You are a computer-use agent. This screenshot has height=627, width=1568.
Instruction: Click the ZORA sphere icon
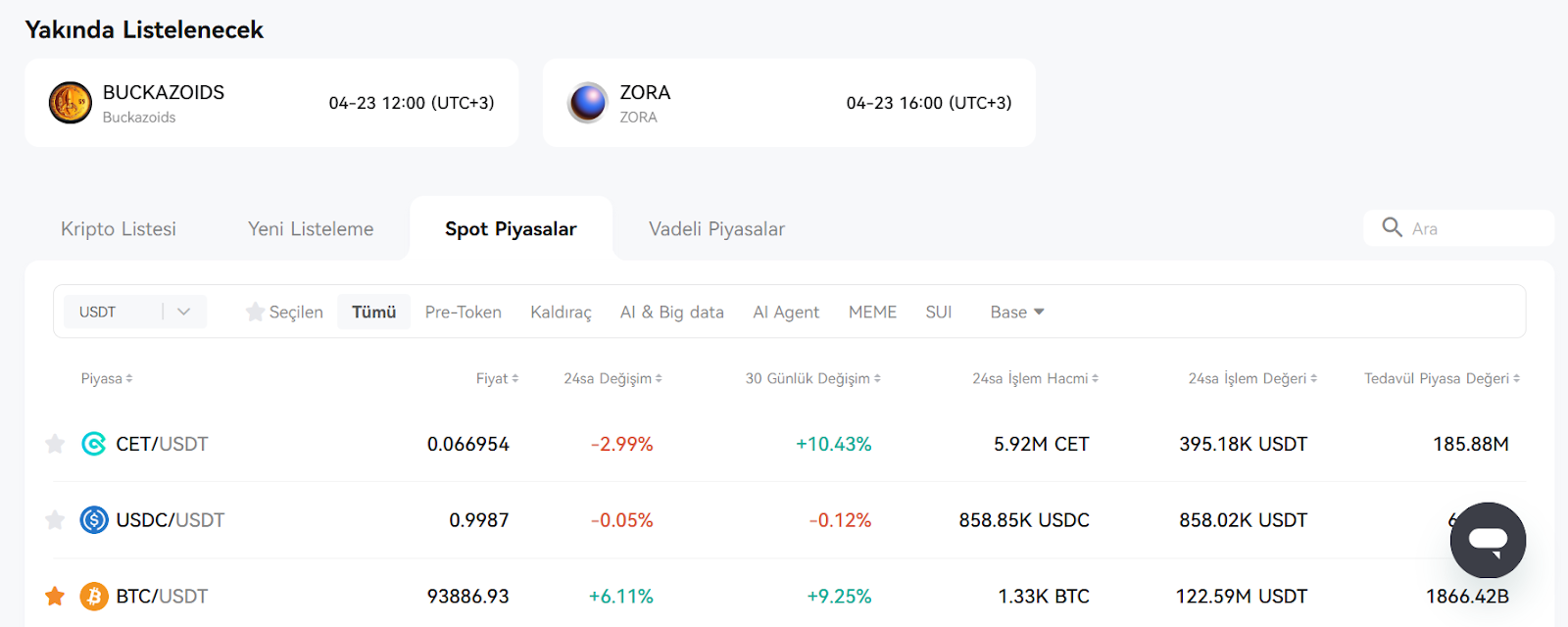[x=588, y=103]
